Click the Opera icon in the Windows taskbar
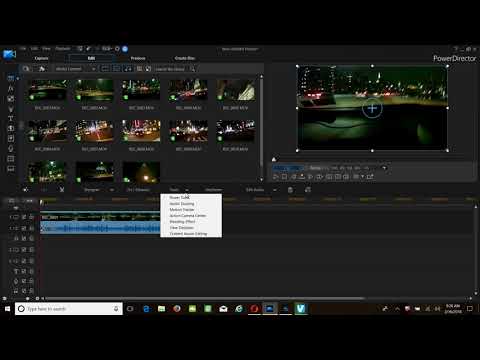 pos(254,309)
